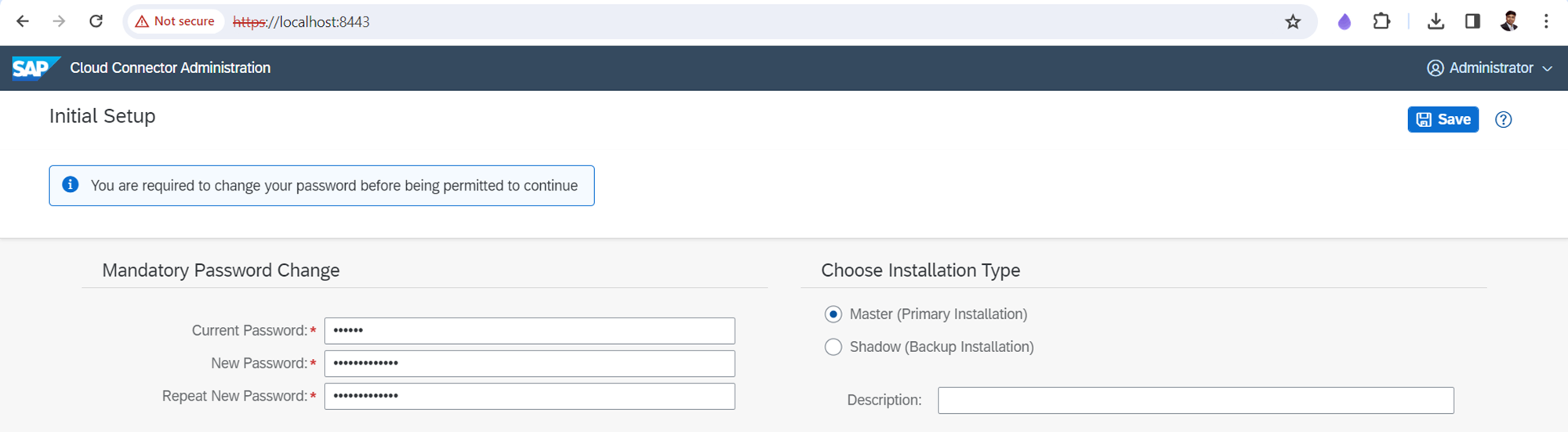This screenshot has height=432, width=1568.
Task: Open the Chrome profile avatar
Action: pos(1509,22)
